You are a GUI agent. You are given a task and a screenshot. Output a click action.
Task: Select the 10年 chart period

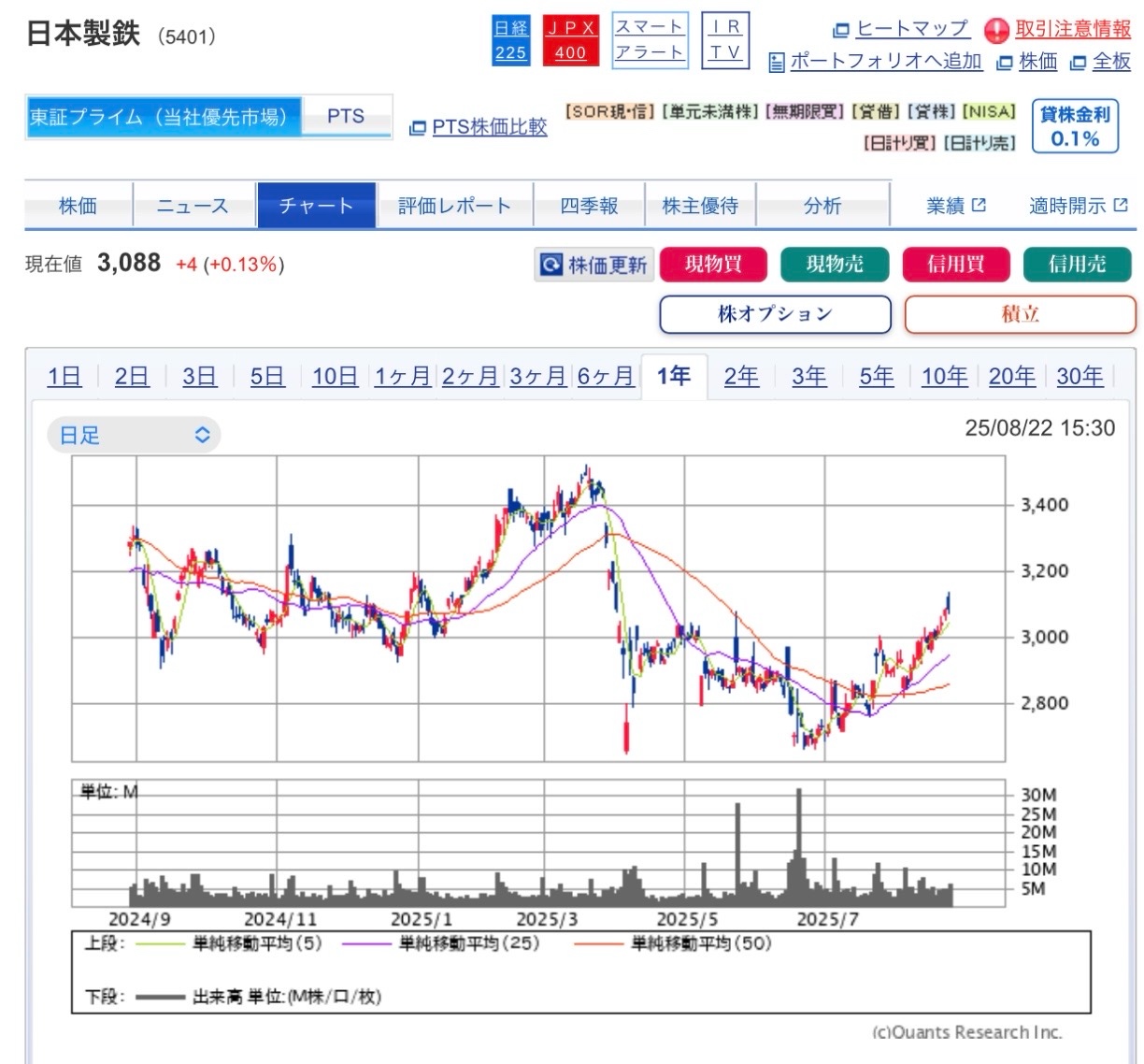[944, 377]
